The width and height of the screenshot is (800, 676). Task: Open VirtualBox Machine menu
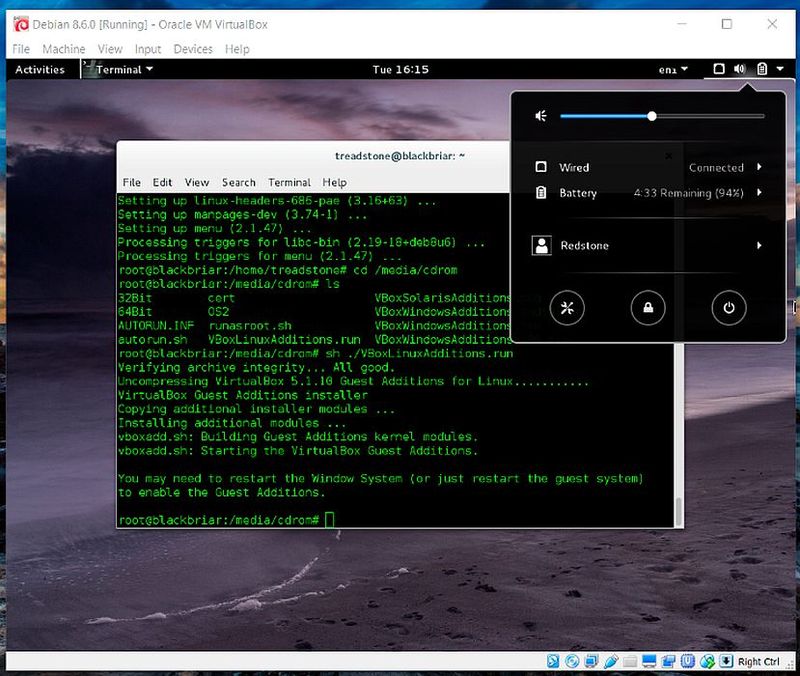64,49
